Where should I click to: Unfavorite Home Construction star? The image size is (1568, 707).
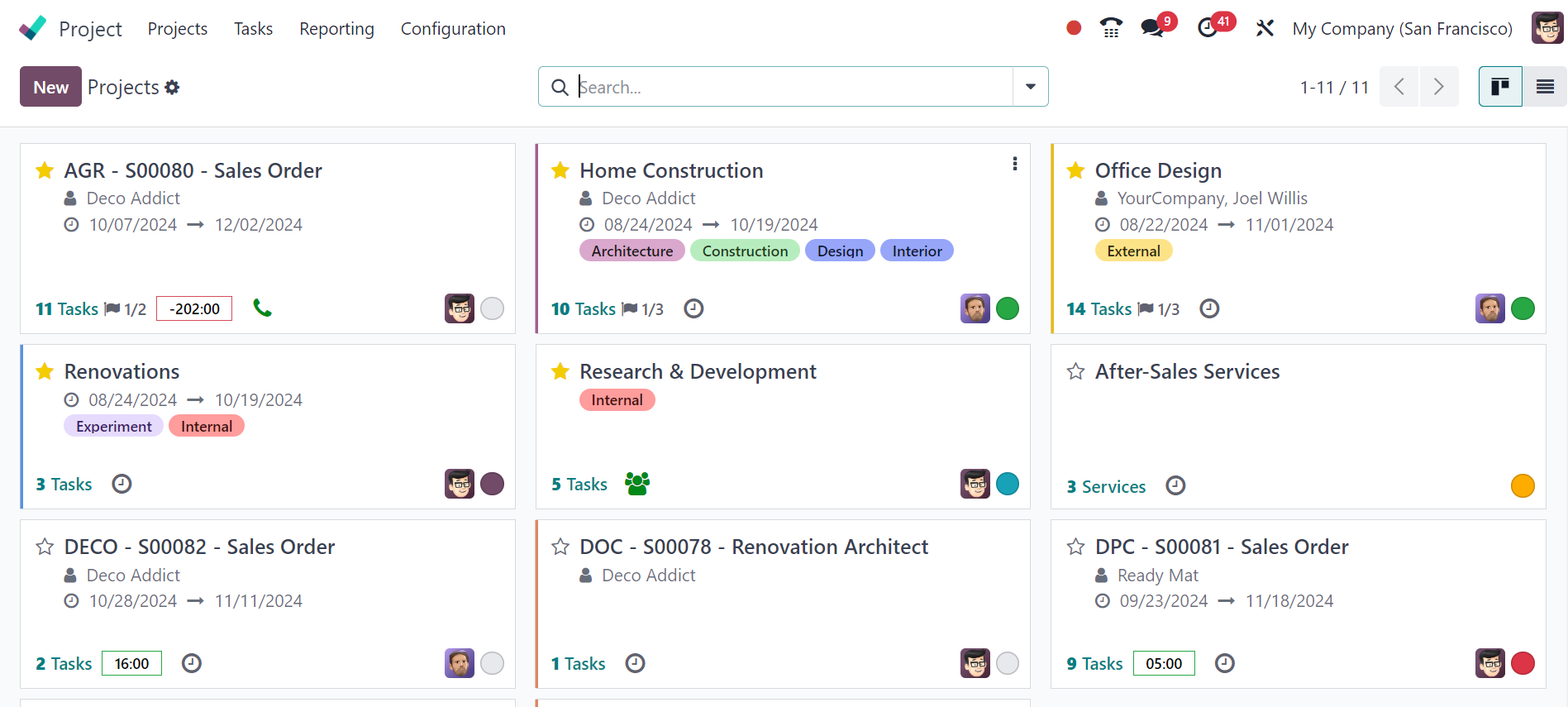[x=560, y=170]
